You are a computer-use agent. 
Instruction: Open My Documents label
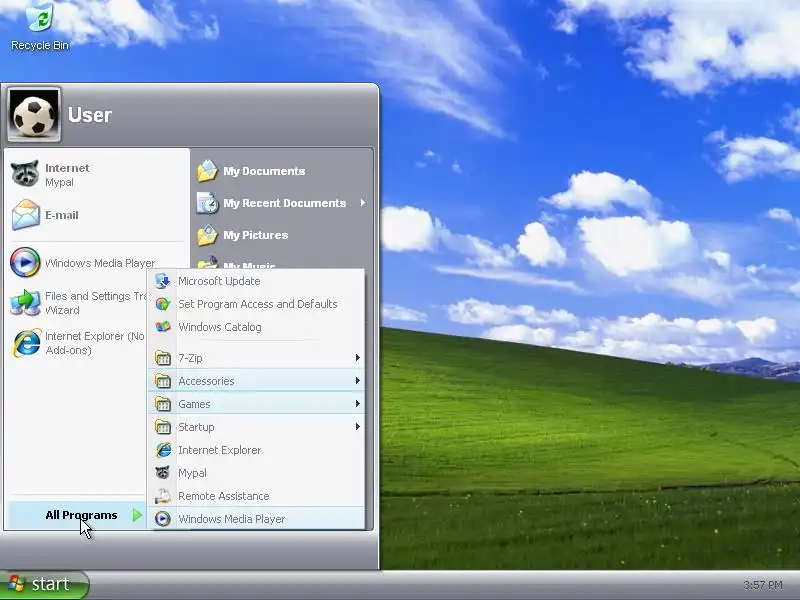coord(264,171)
